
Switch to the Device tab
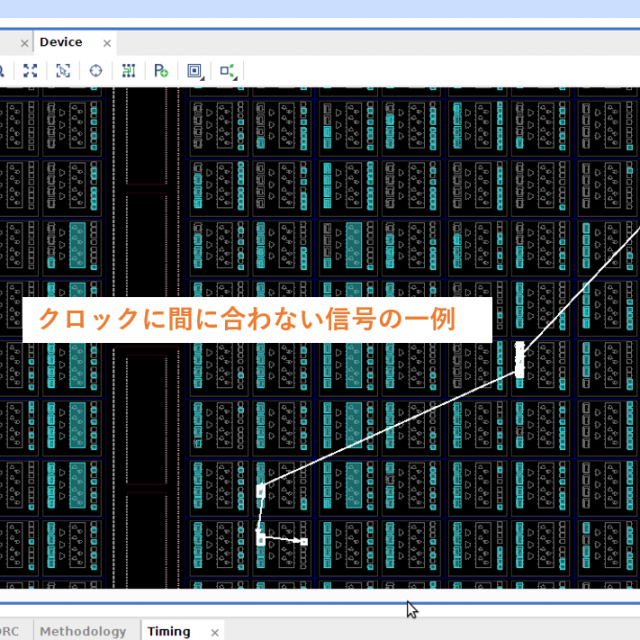tap(61, 43)
